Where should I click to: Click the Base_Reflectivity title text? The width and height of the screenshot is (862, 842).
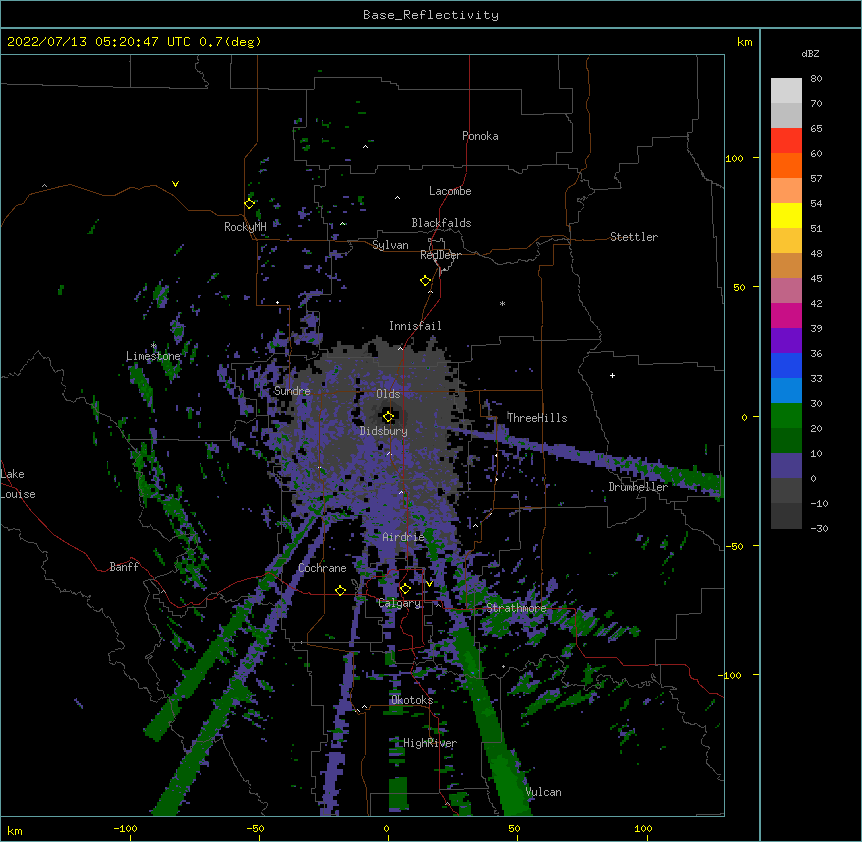click(x=431, y=15)
